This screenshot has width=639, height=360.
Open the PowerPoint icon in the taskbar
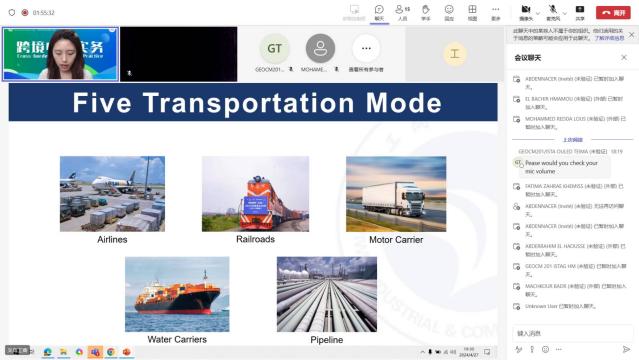127,351
